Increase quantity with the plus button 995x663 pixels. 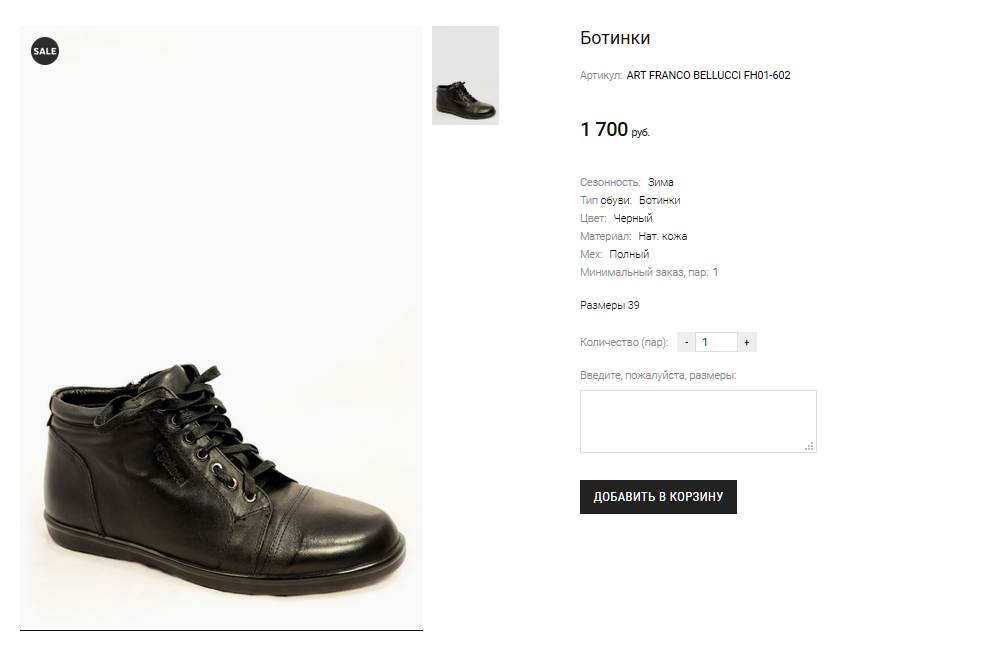tap(747, 342)
